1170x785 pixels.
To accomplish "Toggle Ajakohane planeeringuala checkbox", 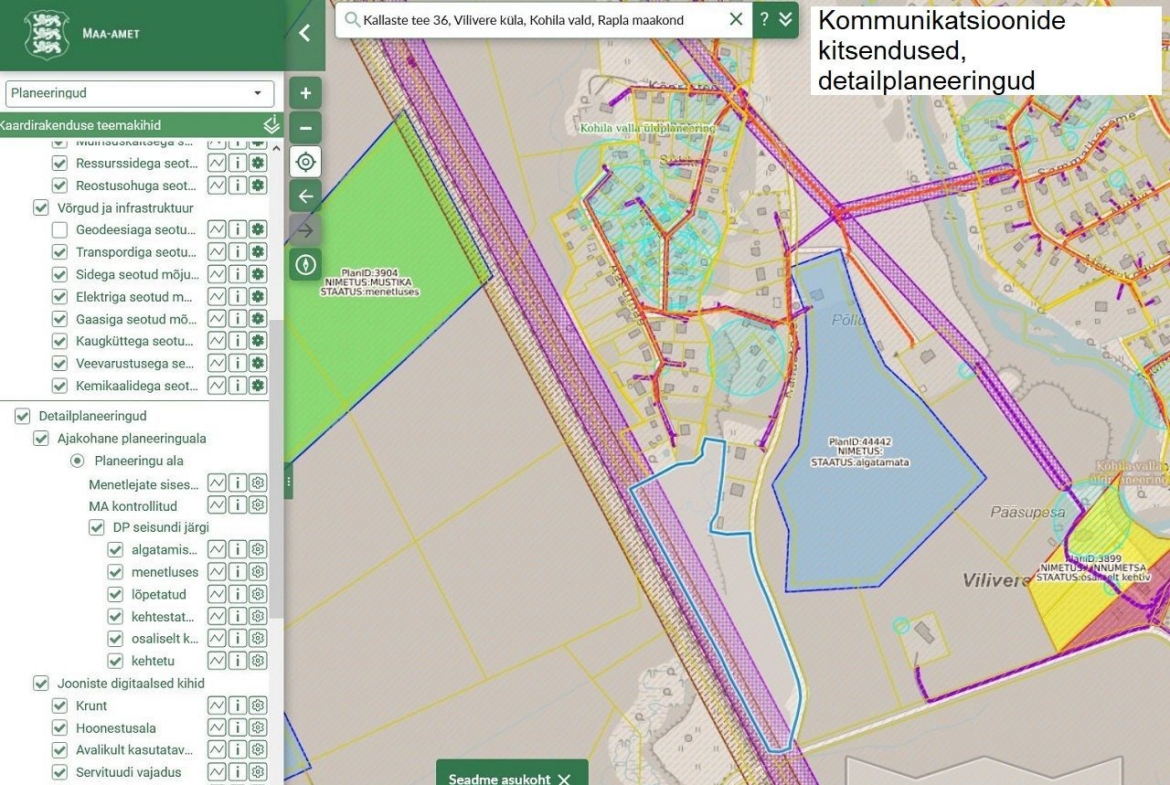I will tap(41, 438).
